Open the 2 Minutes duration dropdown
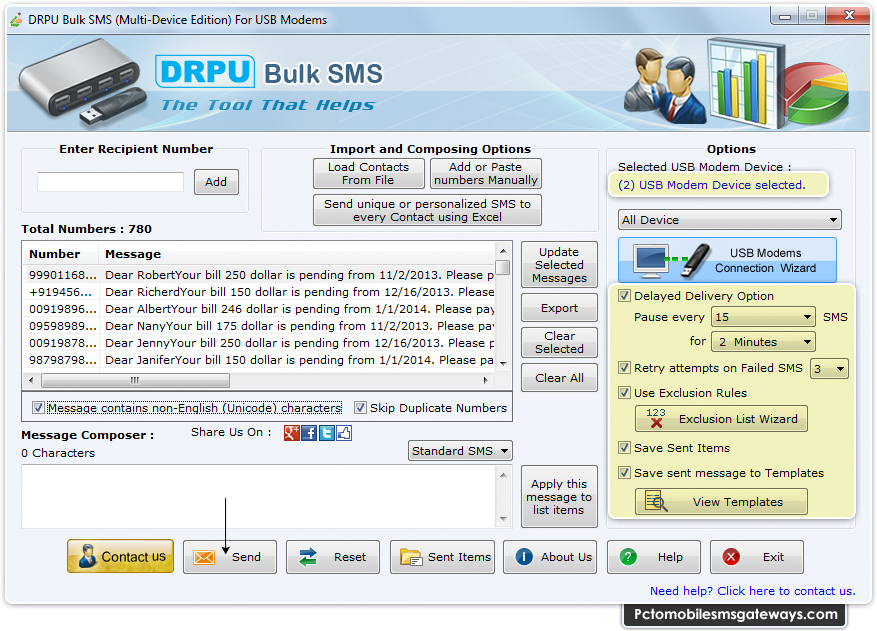The height and width of the screenshot is (631, 877). coord(763,342)
